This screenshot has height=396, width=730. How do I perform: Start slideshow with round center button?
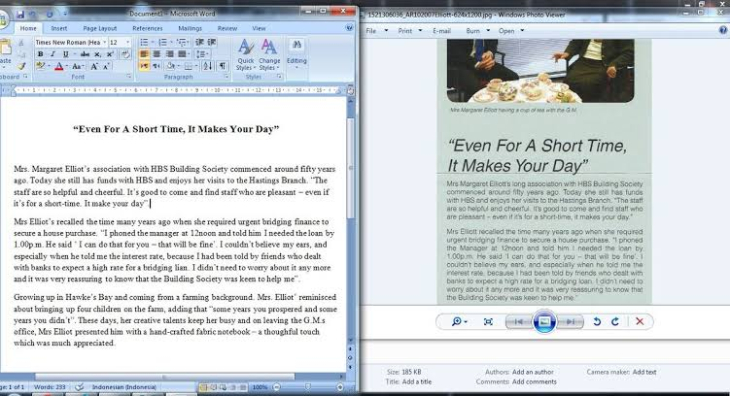pyautogui.click(x=544, y=322)
